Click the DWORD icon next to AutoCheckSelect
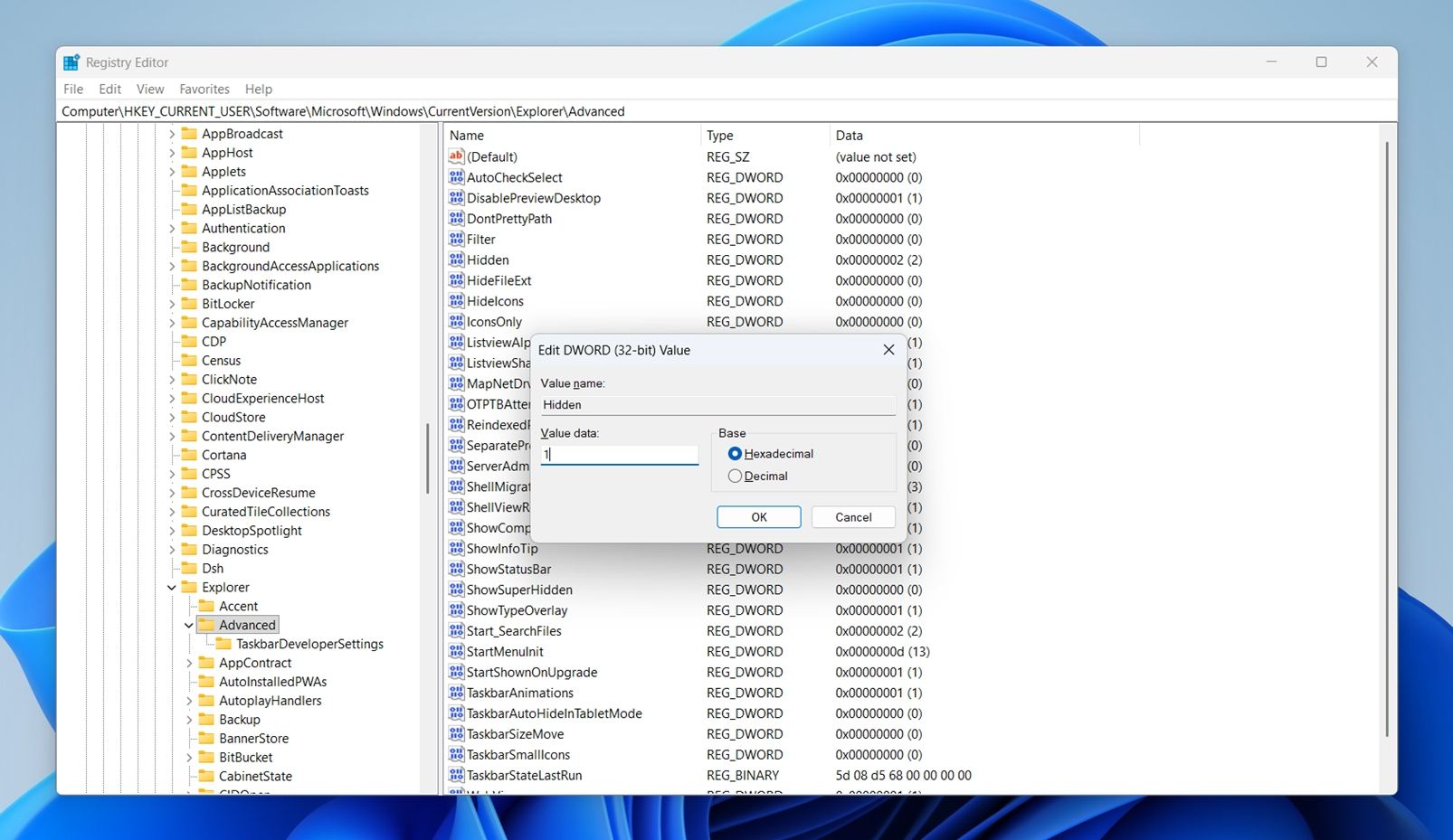1453x840 pixels. pos(456,177)
